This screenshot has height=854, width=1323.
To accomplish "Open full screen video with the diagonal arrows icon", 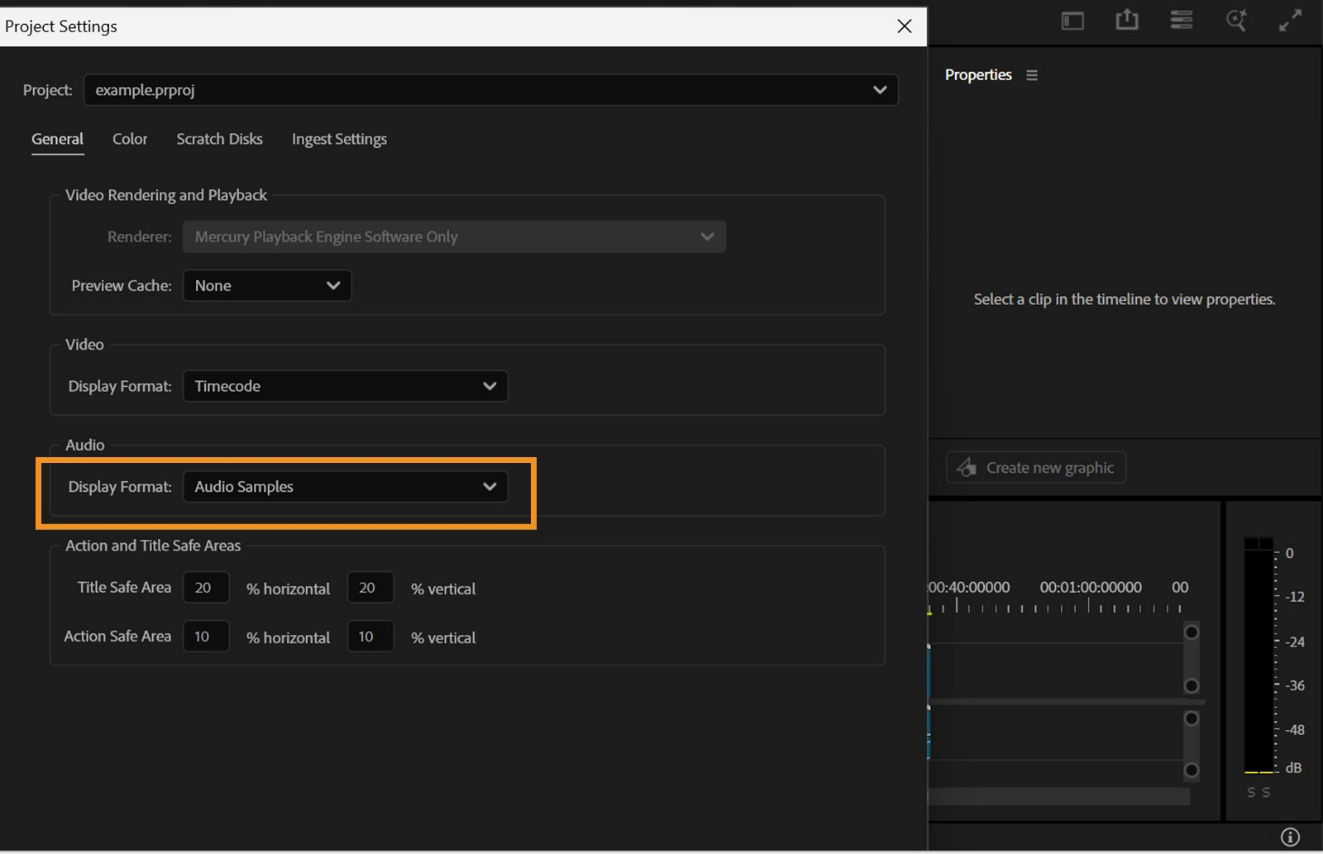I will tap(1290, 20).
